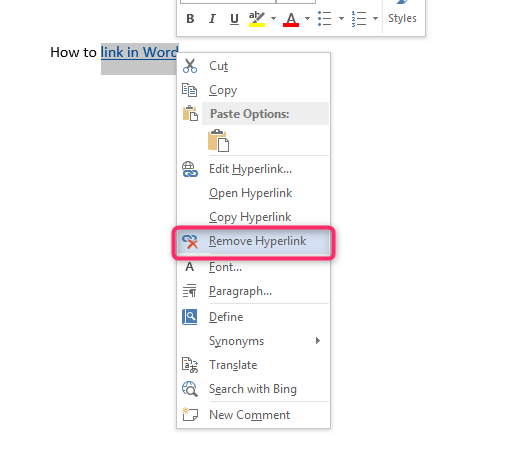Open text highlight color dropdown arrow
The height and width of the screenshot is (453, 512).
[273, 19]
